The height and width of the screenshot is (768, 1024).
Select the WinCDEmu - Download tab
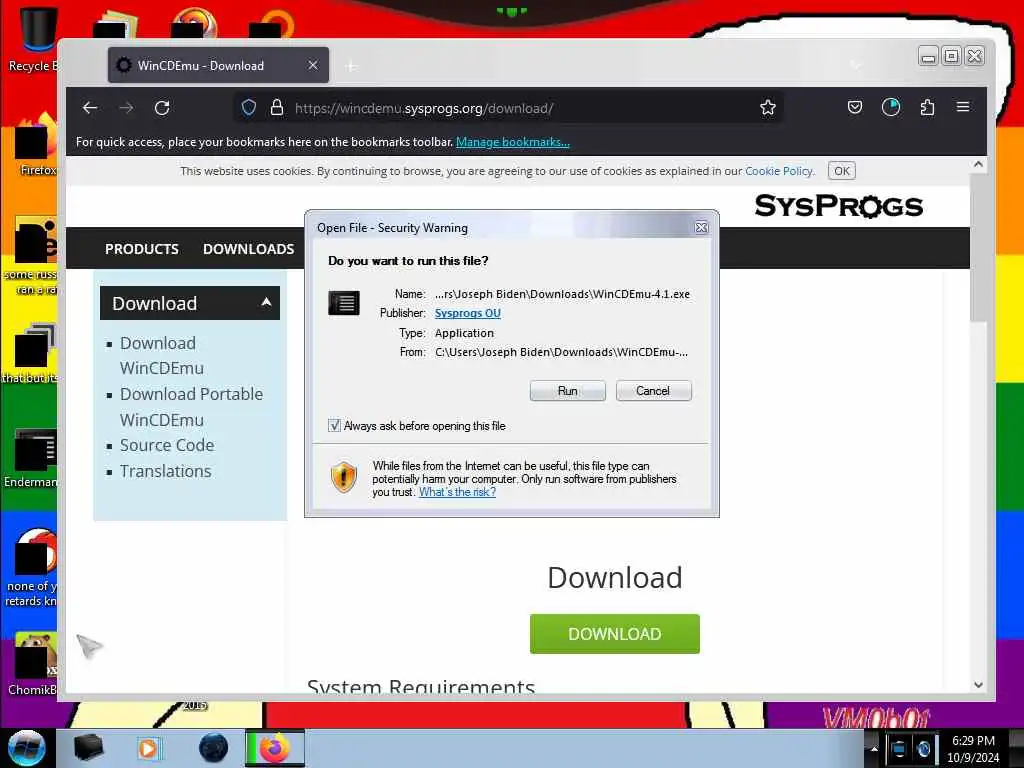point(218,65)
